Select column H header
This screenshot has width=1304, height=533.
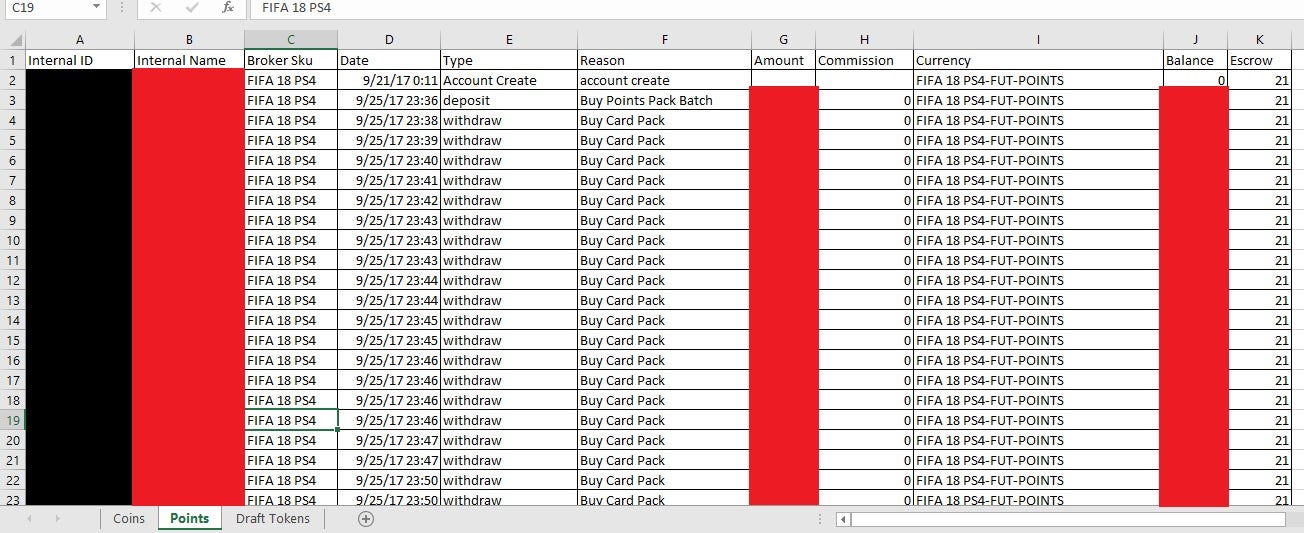click(864, 40)
